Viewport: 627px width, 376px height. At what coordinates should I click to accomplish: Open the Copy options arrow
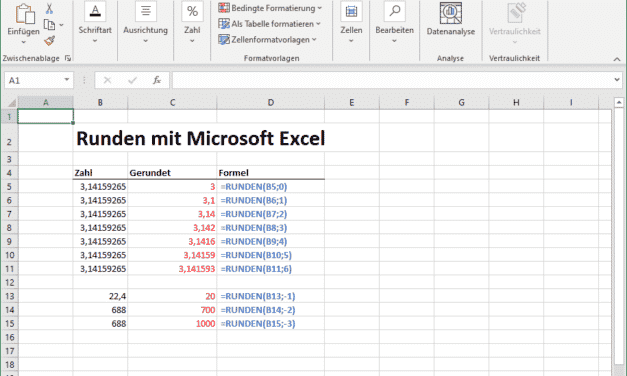pos(61,25)
